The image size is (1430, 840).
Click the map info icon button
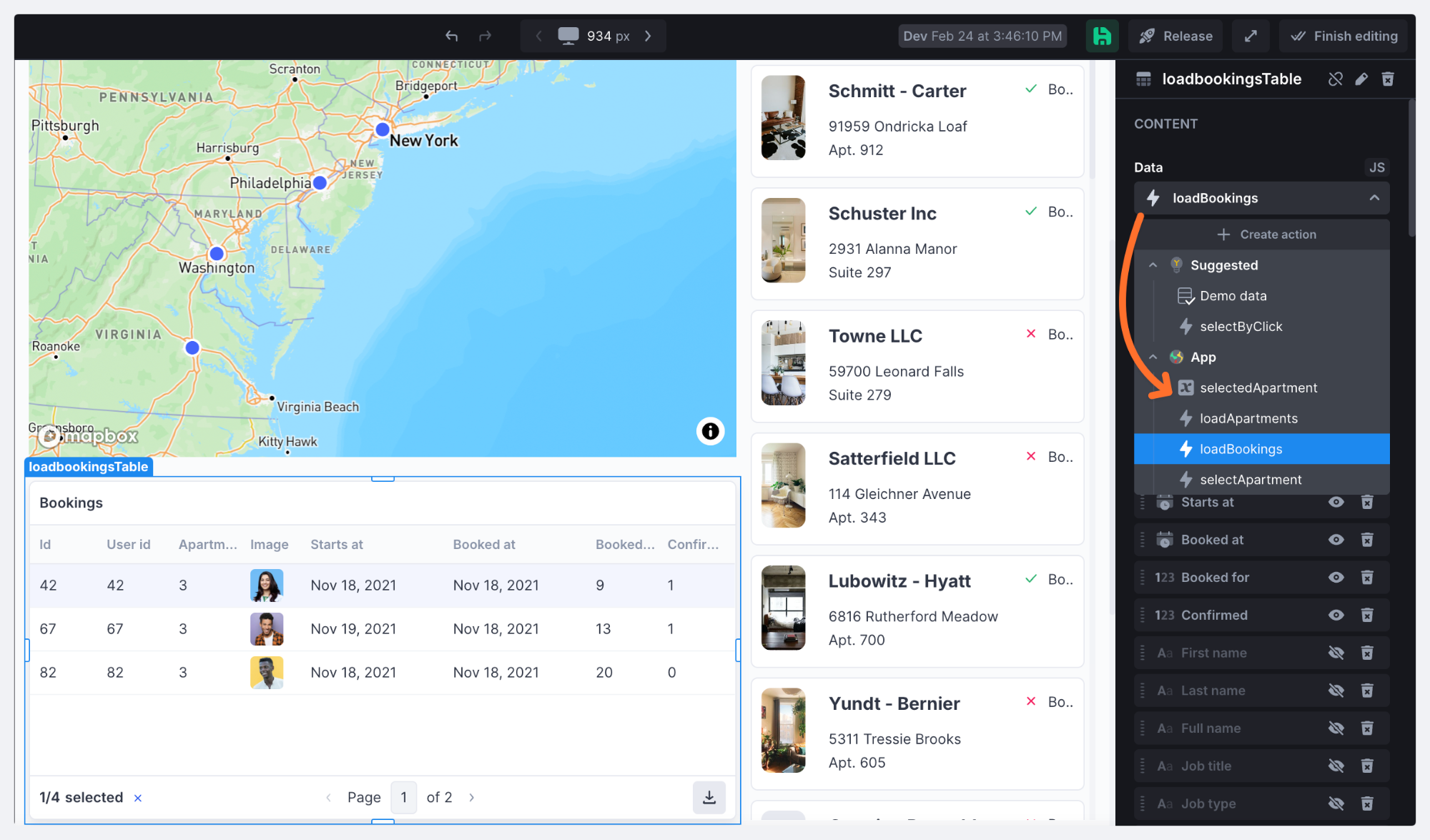pos(710,431)
